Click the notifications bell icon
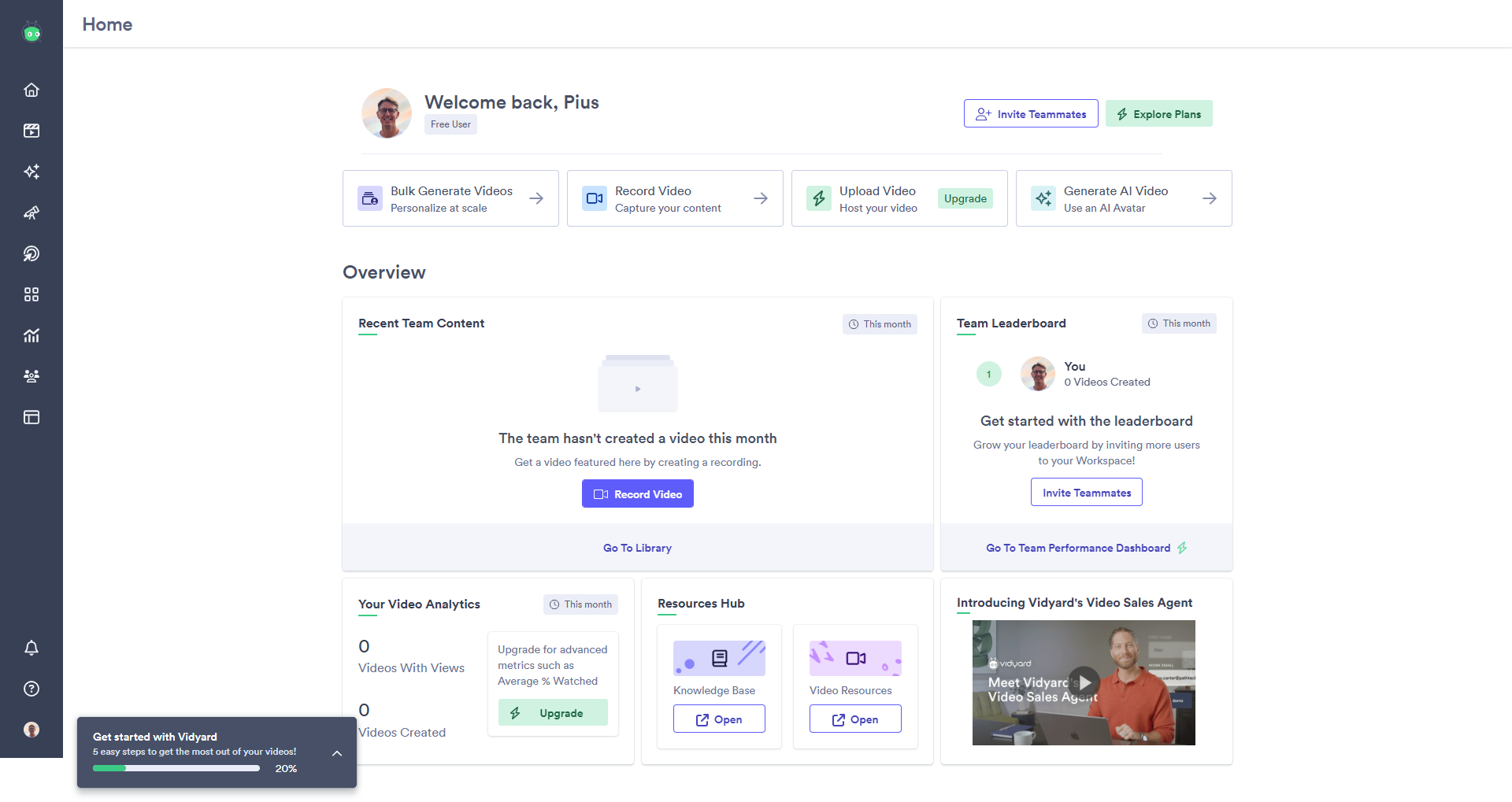 pyautogui.click(x=31, y=648)
